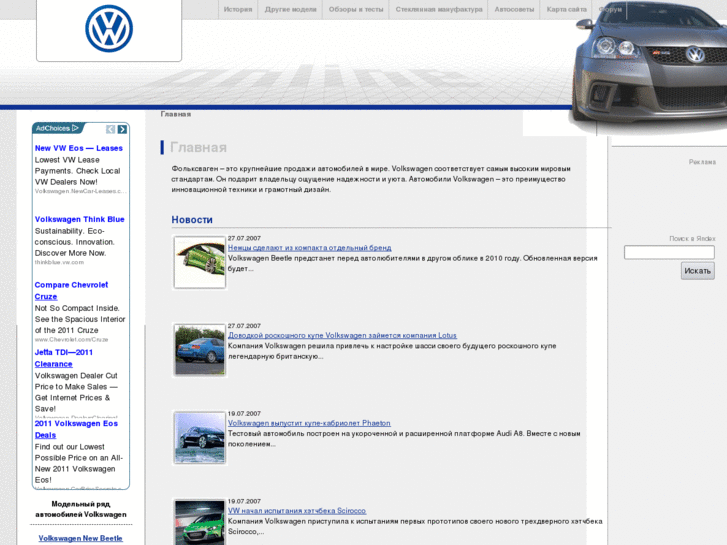Go to Обзоры и тесты

pyautogui.click(x=356, y=9)
